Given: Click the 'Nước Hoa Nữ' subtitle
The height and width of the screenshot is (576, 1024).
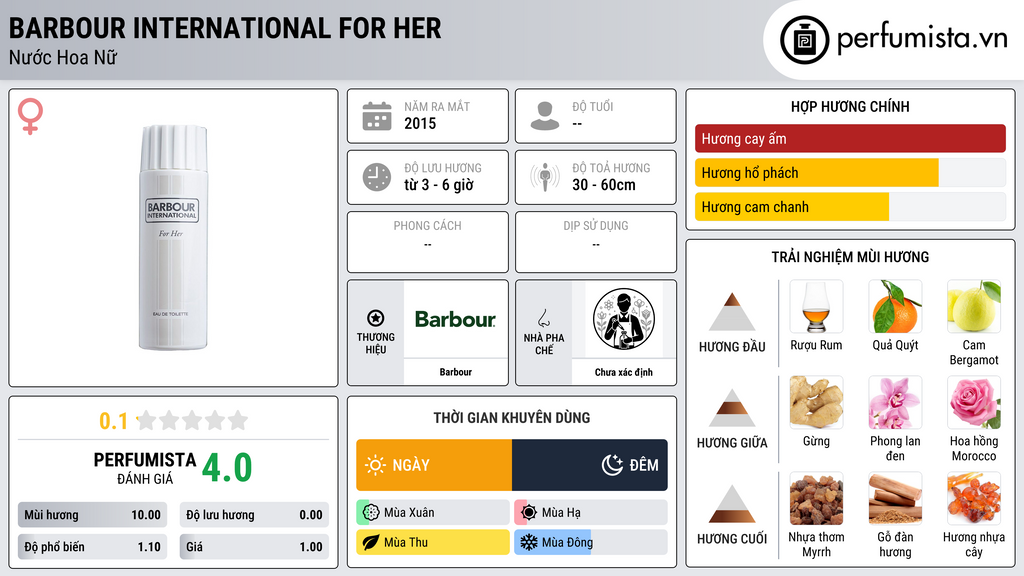Looking at the screenshot, I should click(x=63, y=57).
